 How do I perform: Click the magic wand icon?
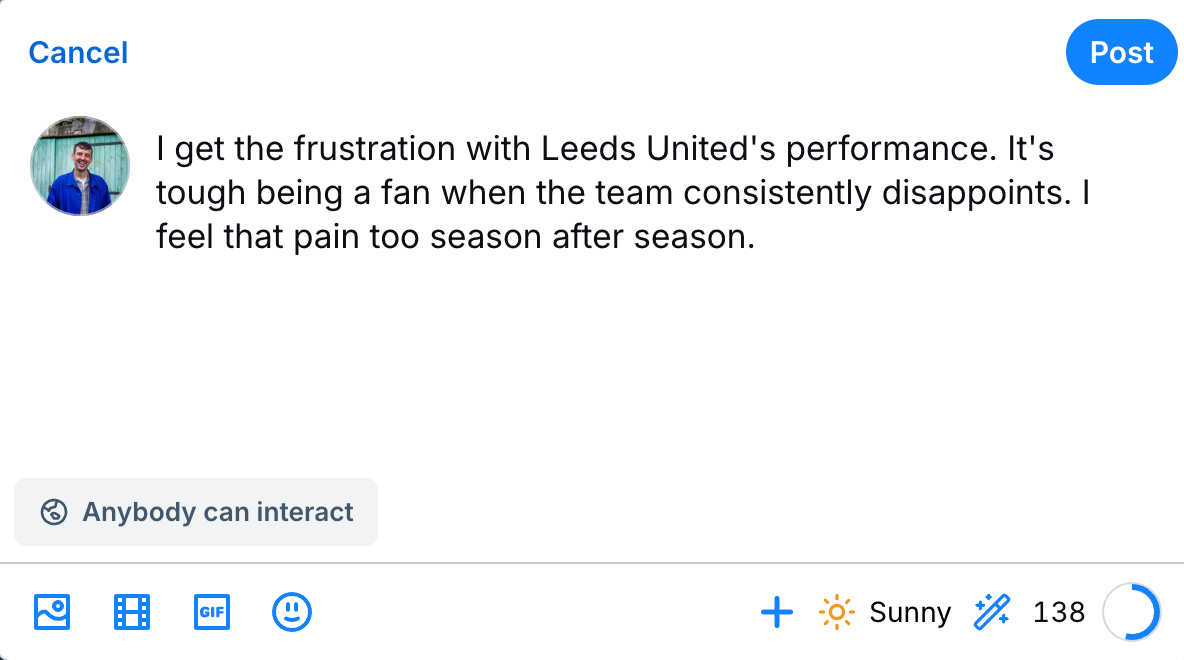click(x=992, y=611)
